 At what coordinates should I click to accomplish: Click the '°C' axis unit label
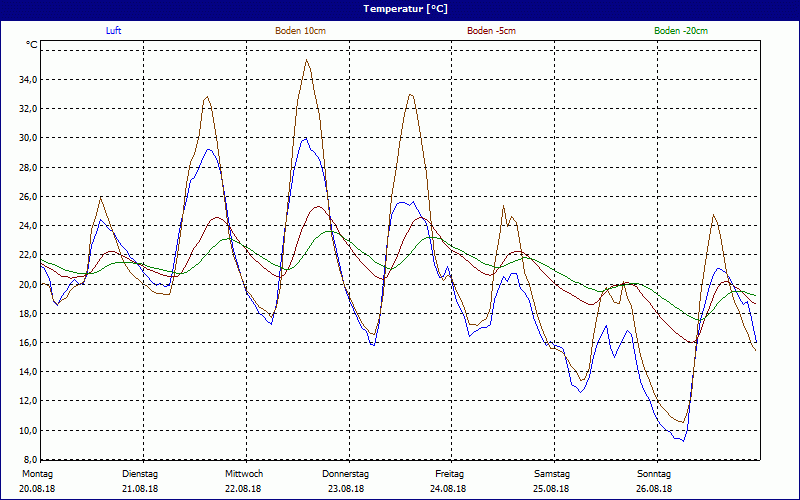coord(32,45)
